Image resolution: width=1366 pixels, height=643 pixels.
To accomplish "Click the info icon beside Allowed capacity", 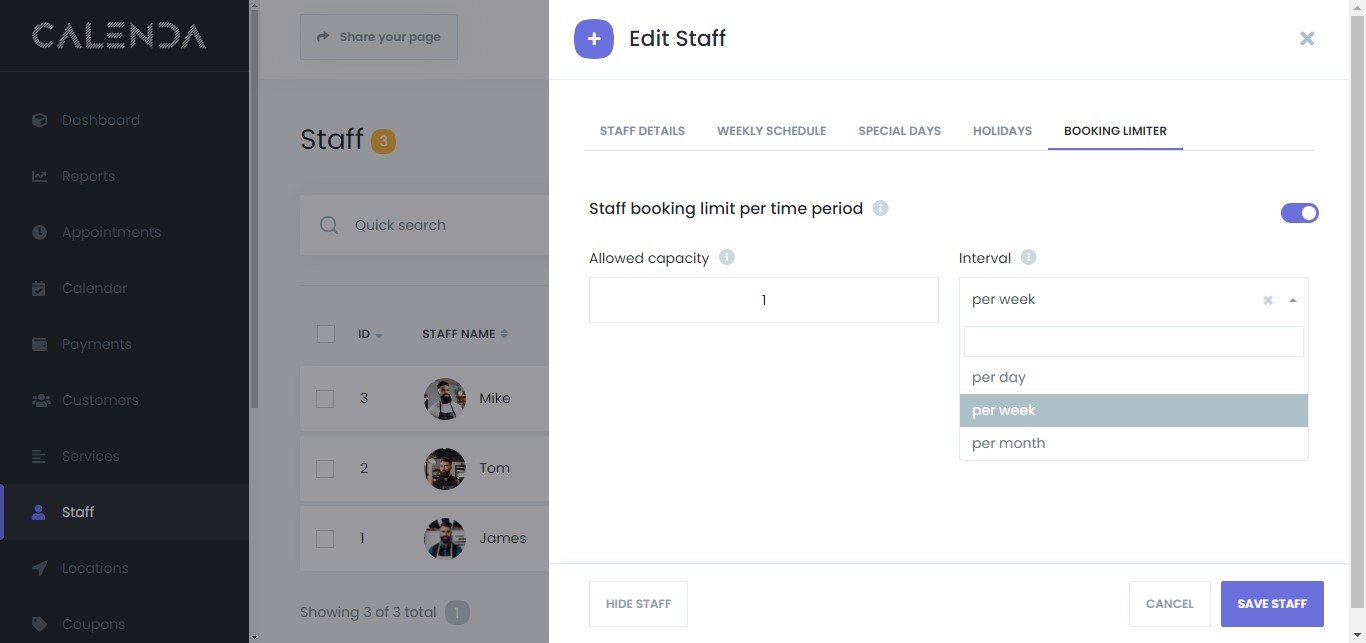I will point(727,258).
